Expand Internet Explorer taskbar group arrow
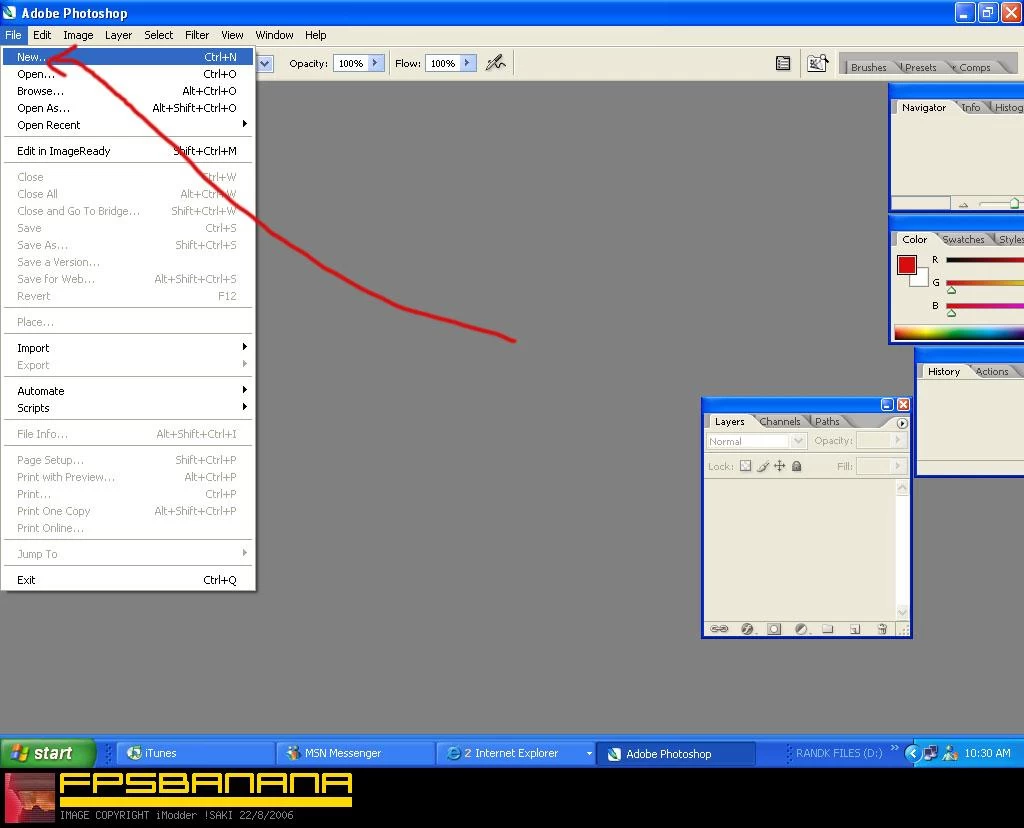Screen dimensions: 1024x828 [x=588, y=754]
